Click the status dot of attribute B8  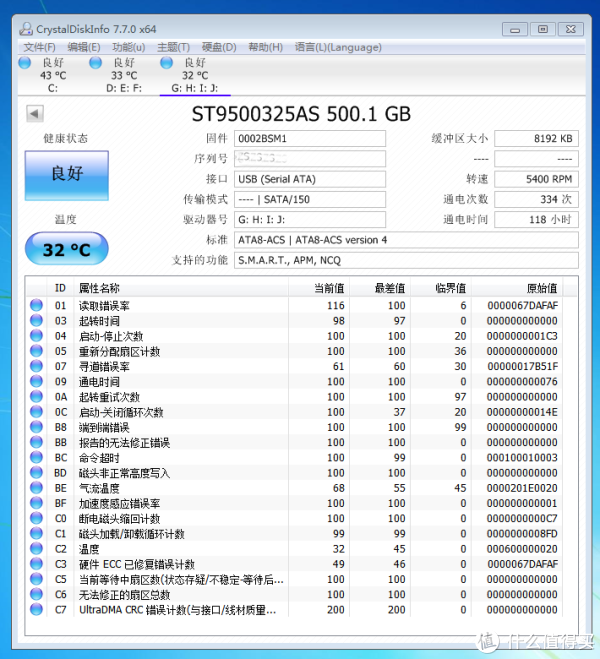37,427
